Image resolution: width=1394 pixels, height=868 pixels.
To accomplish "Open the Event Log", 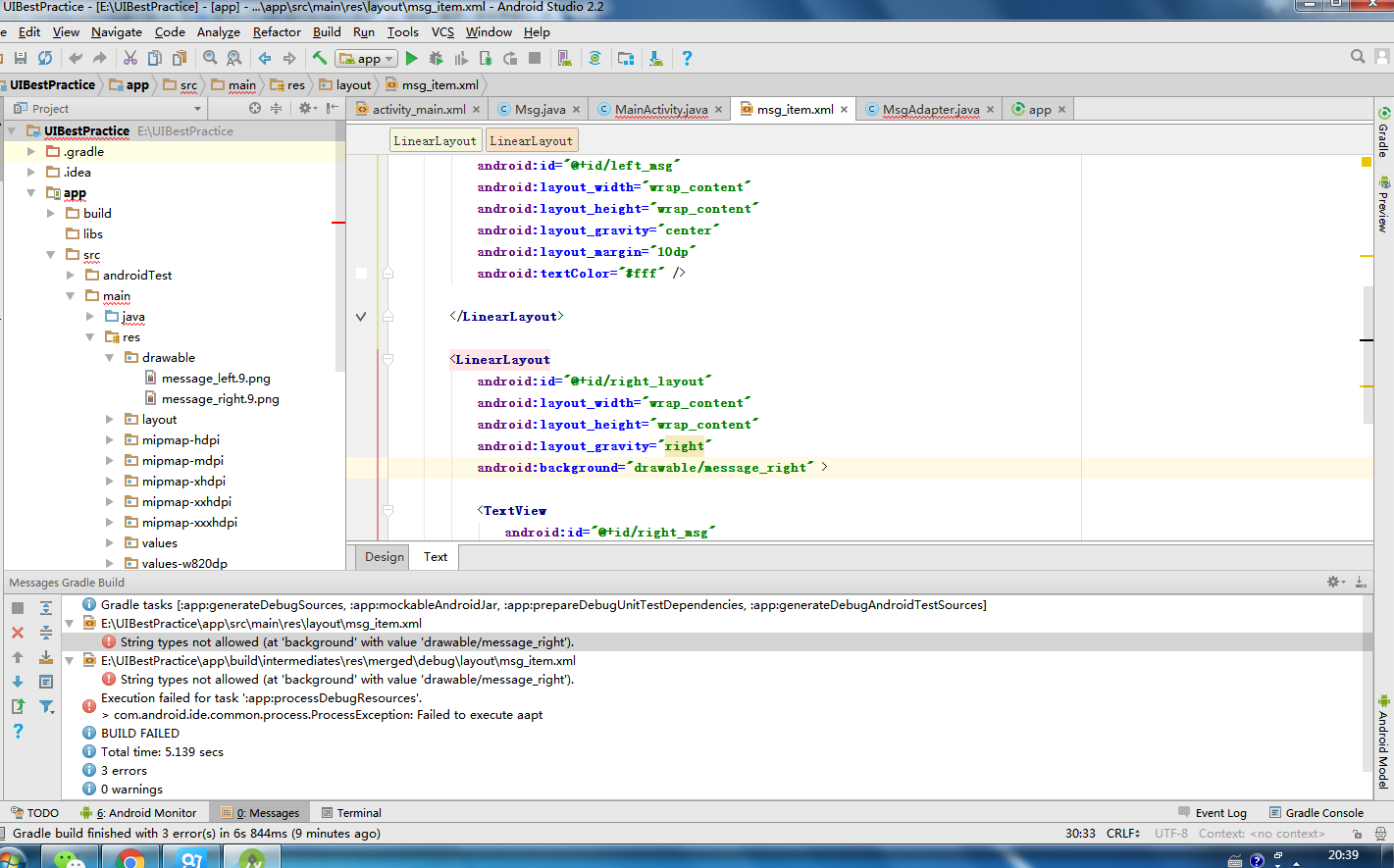I will (1212, 813).
